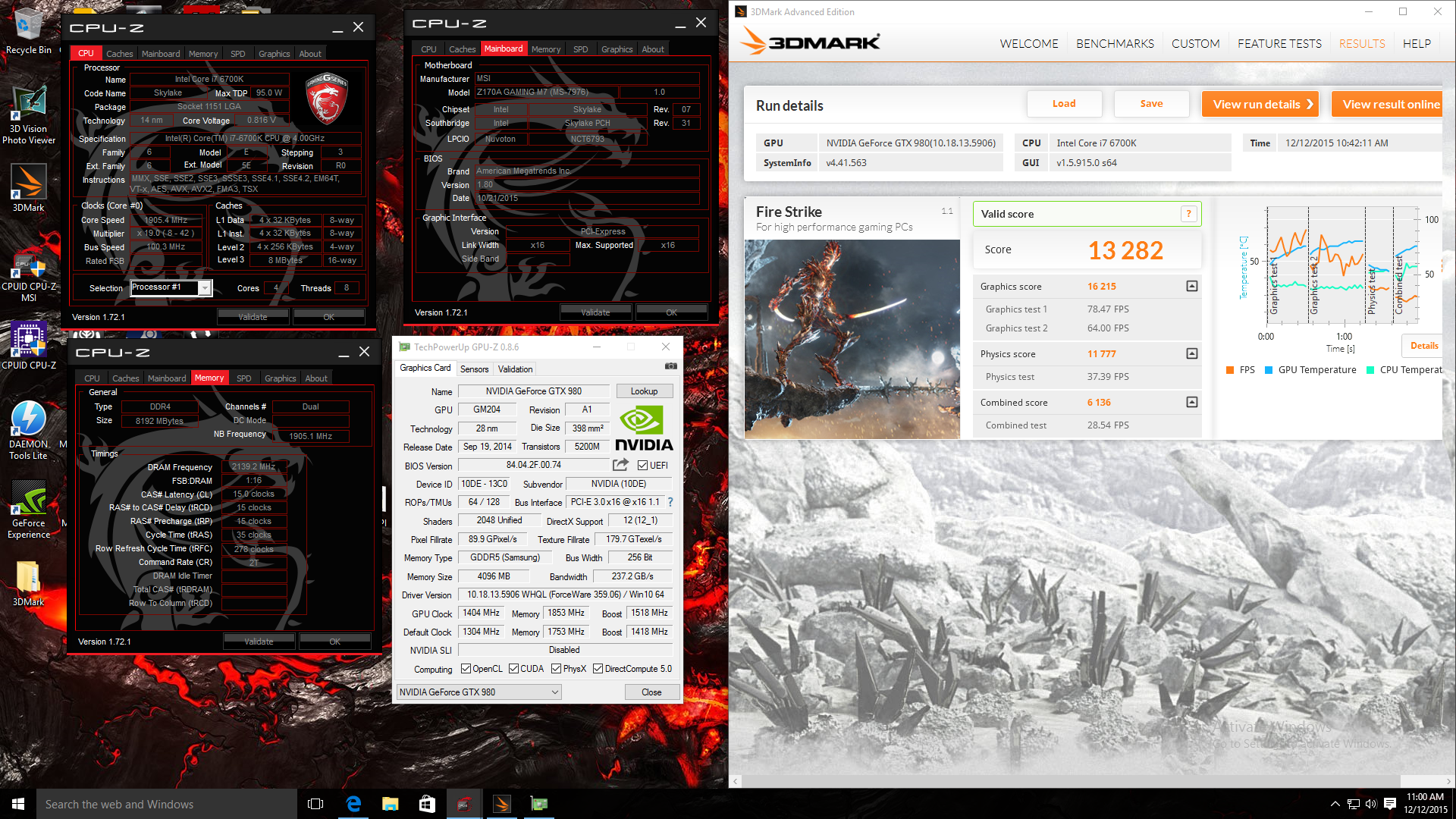Image resolution: width=1456 pixels, height=819 pixels.
Task: Click View result online button
Action: coord(1387,105)
